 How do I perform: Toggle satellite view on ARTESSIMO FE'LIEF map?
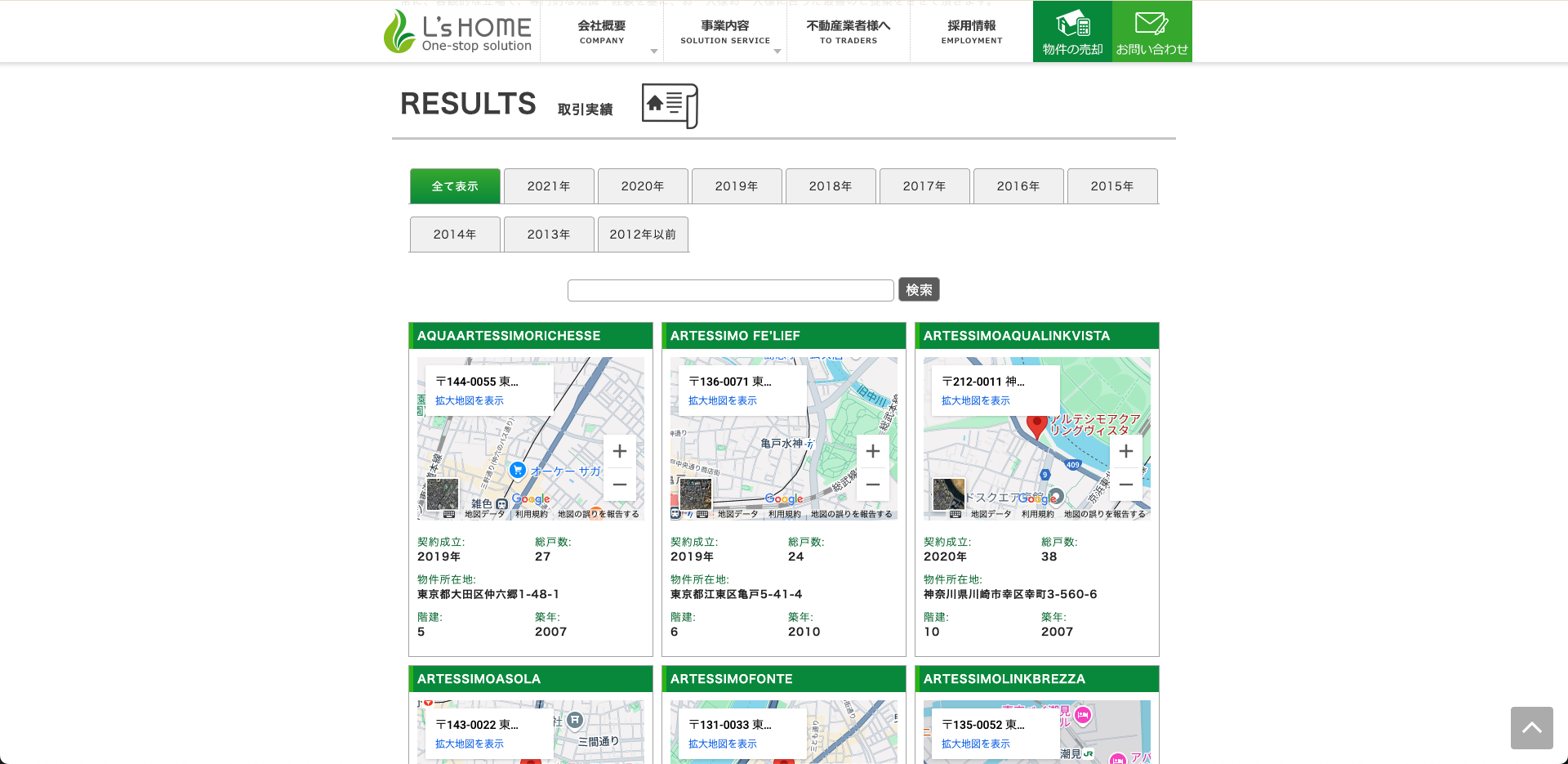[696, 494]
